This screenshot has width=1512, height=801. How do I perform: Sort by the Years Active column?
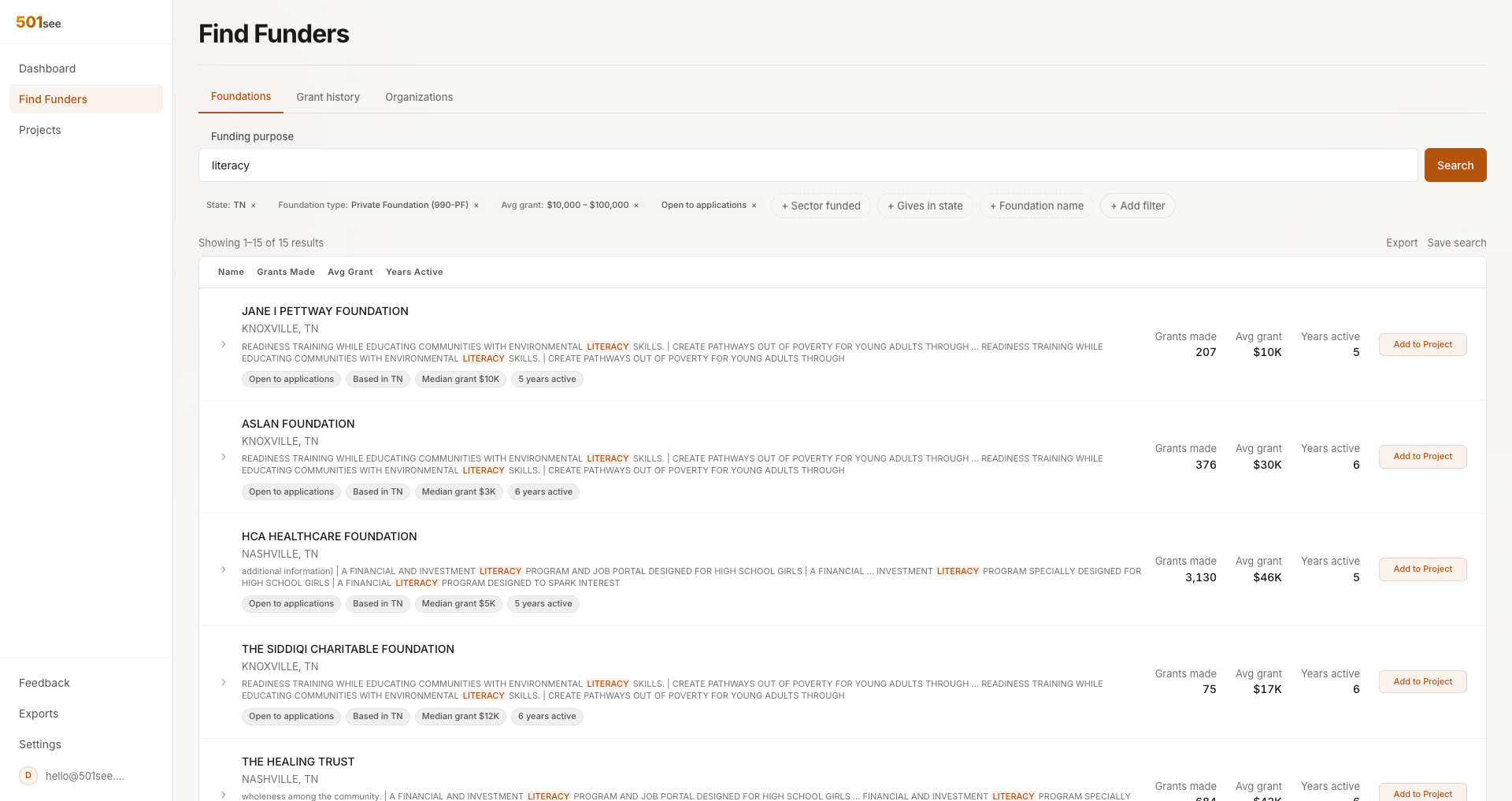point(414,272)
